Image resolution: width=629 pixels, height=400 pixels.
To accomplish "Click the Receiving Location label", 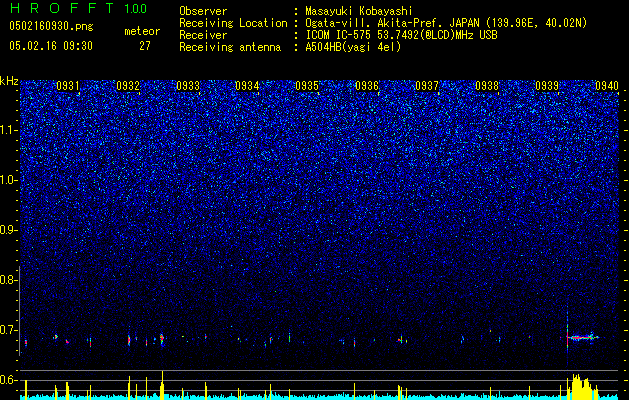I will pyautogui.click(x=233, y=23).
